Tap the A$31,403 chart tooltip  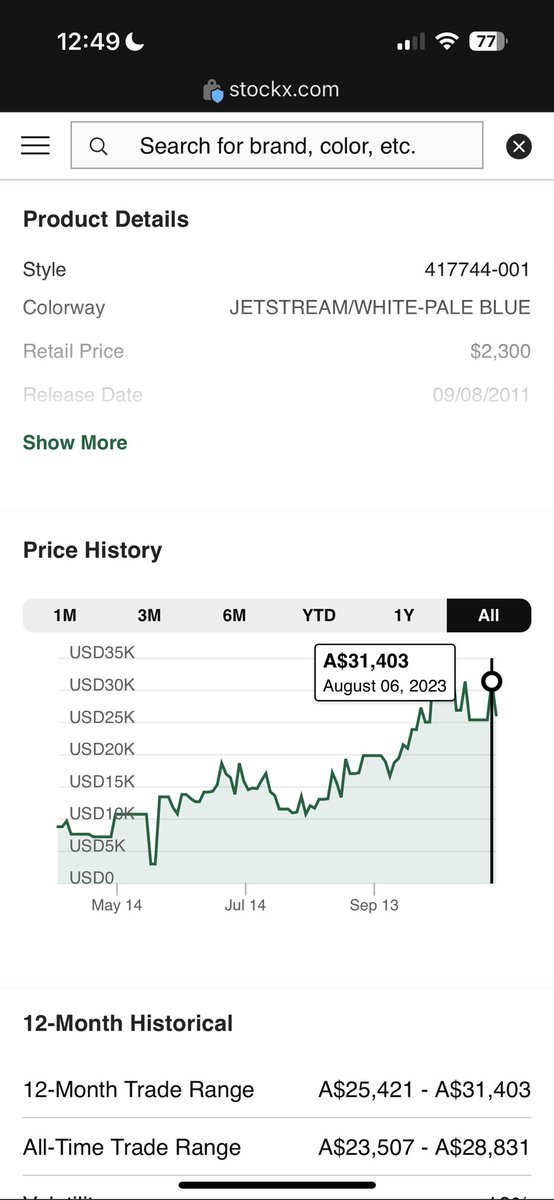[x=385, y=673]
